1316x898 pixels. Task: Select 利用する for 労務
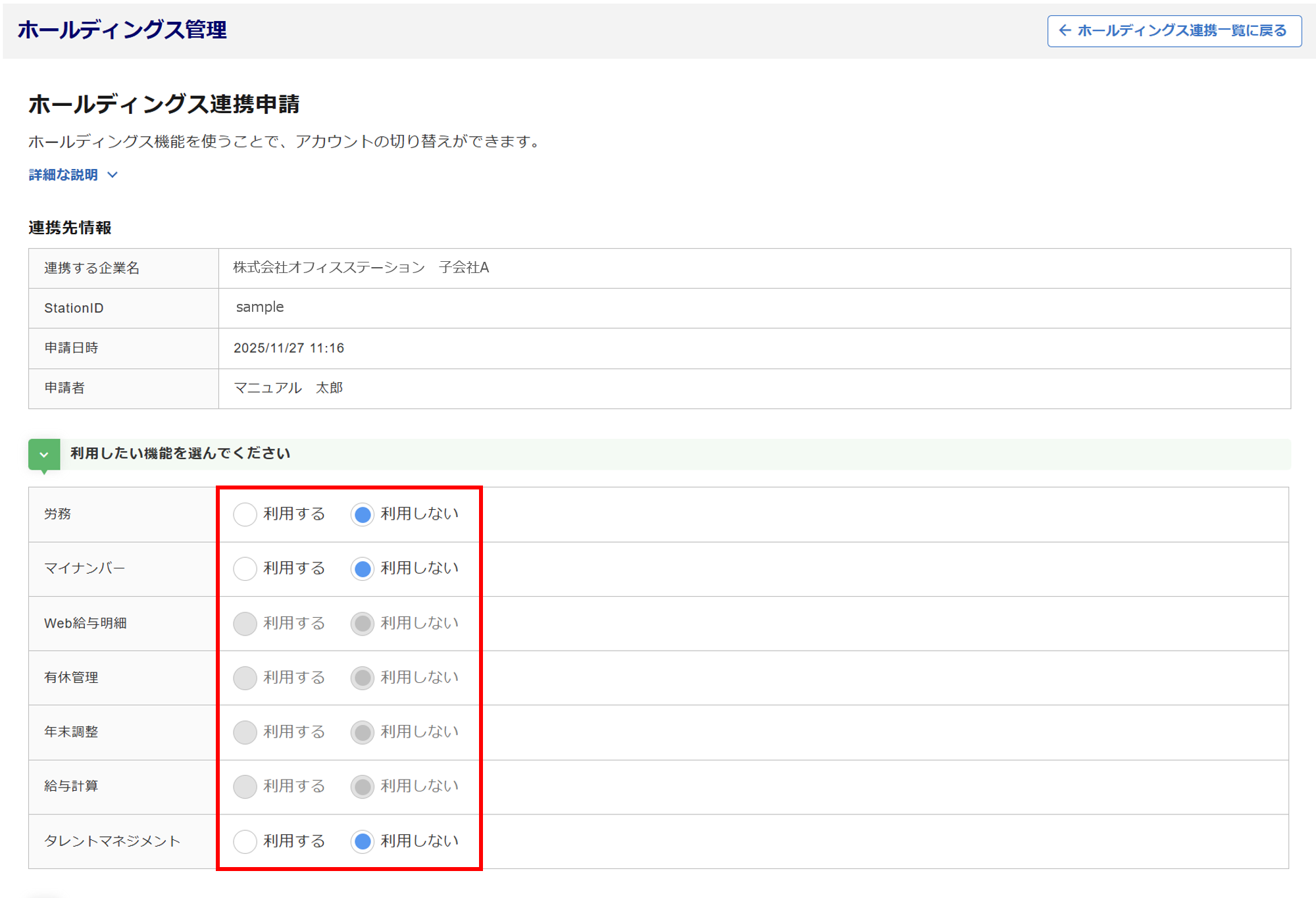point(245,514)
